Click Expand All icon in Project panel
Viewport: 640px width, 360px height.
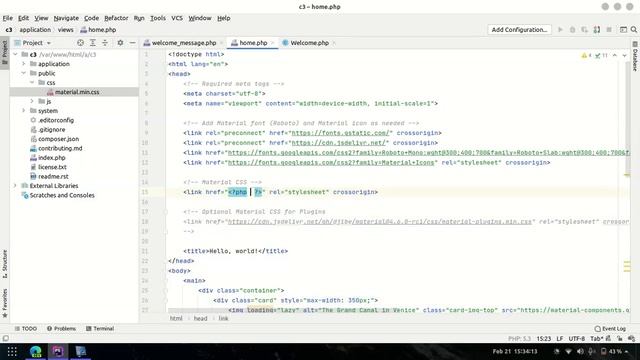tap(93, 42)
